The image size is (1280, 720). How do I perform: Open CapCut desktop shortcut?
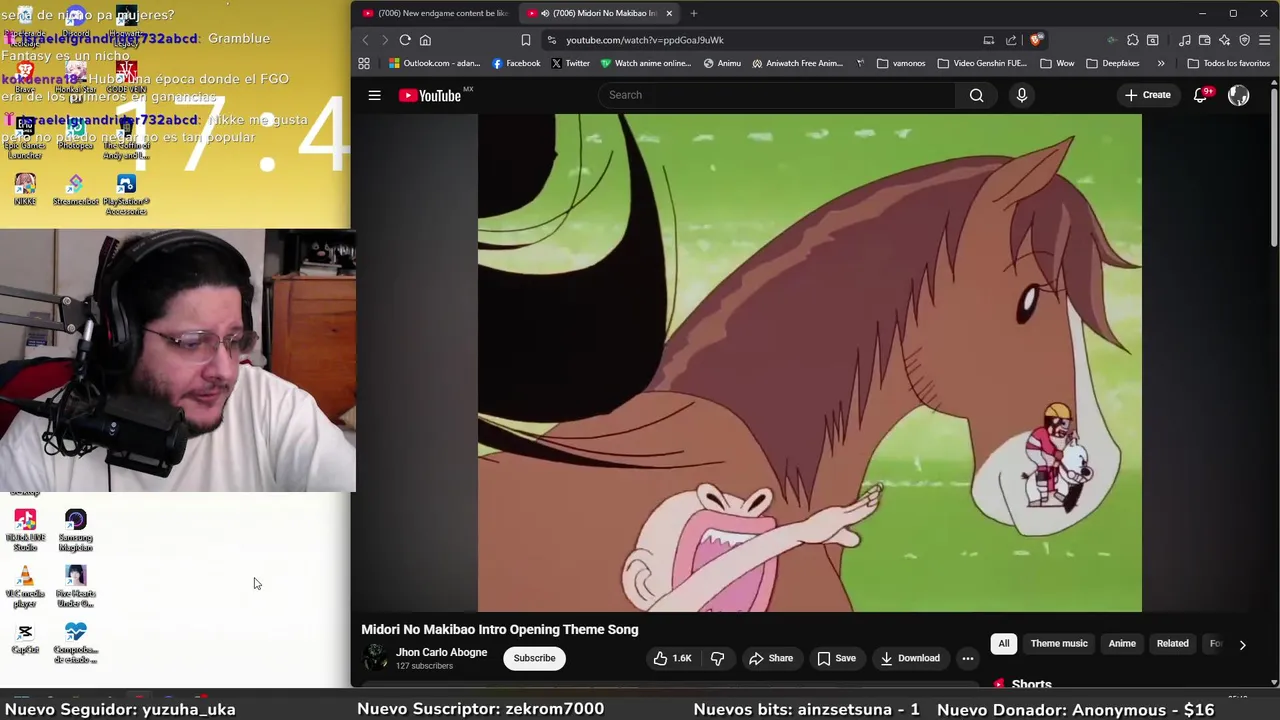pos(25,638)
